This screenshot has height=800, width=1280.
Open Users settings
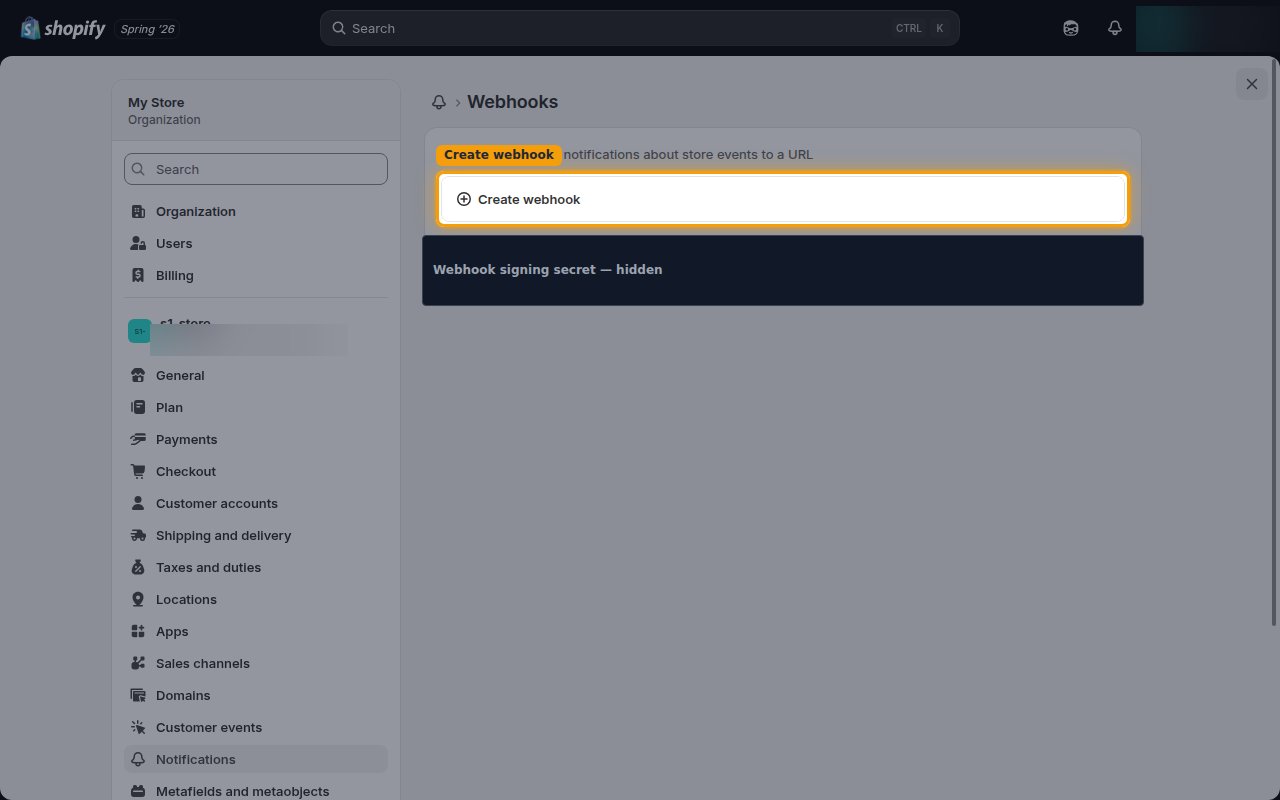pos(256,243)
